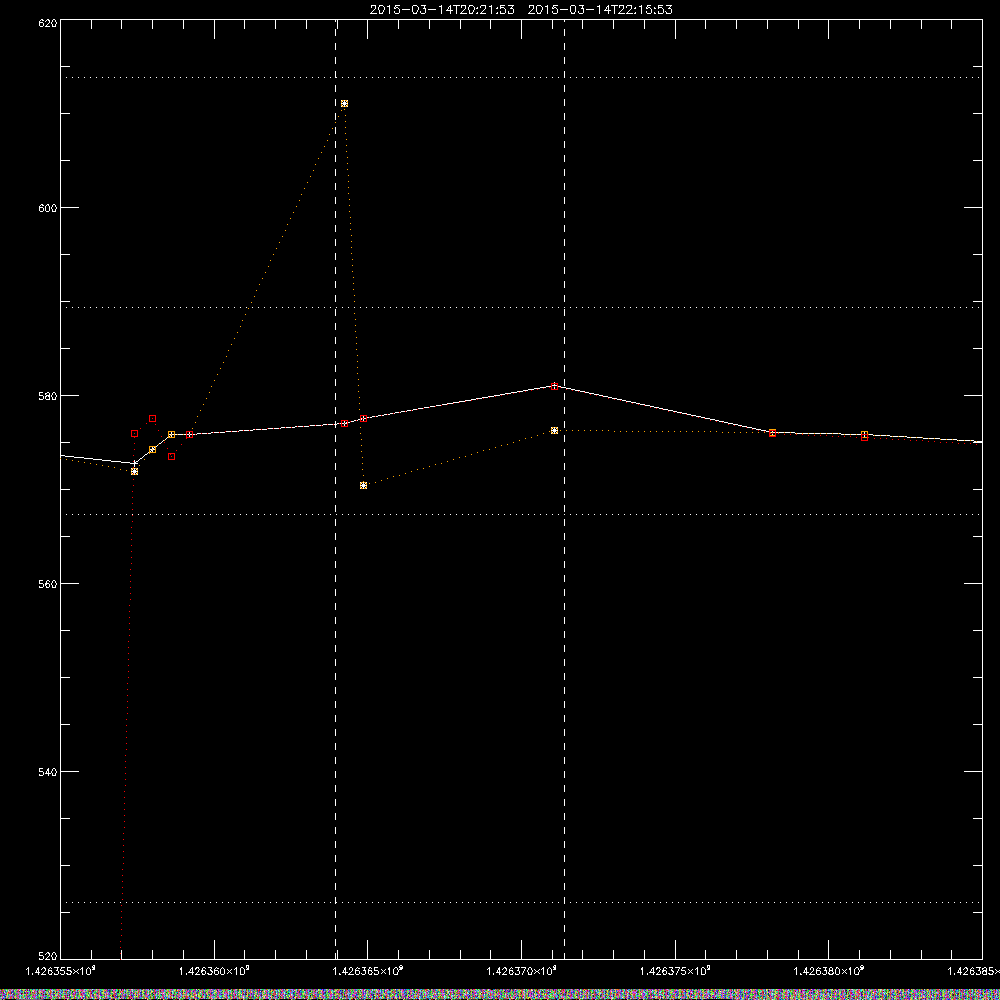The height and width of the screenshot is (1000, 1000).
Task: Click the horizontal dotted line near 589
Action: pyautogui.click(x=521, y=307)
